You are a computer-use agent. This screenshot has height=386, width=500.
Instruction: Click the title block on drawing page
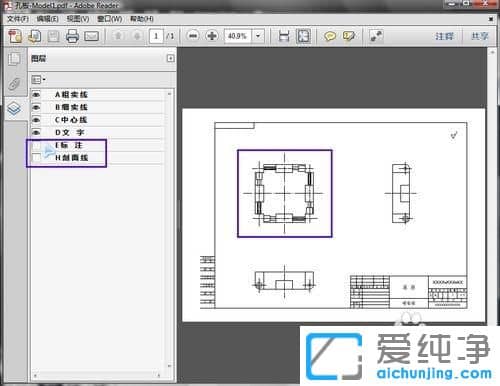tap(409, 292)
